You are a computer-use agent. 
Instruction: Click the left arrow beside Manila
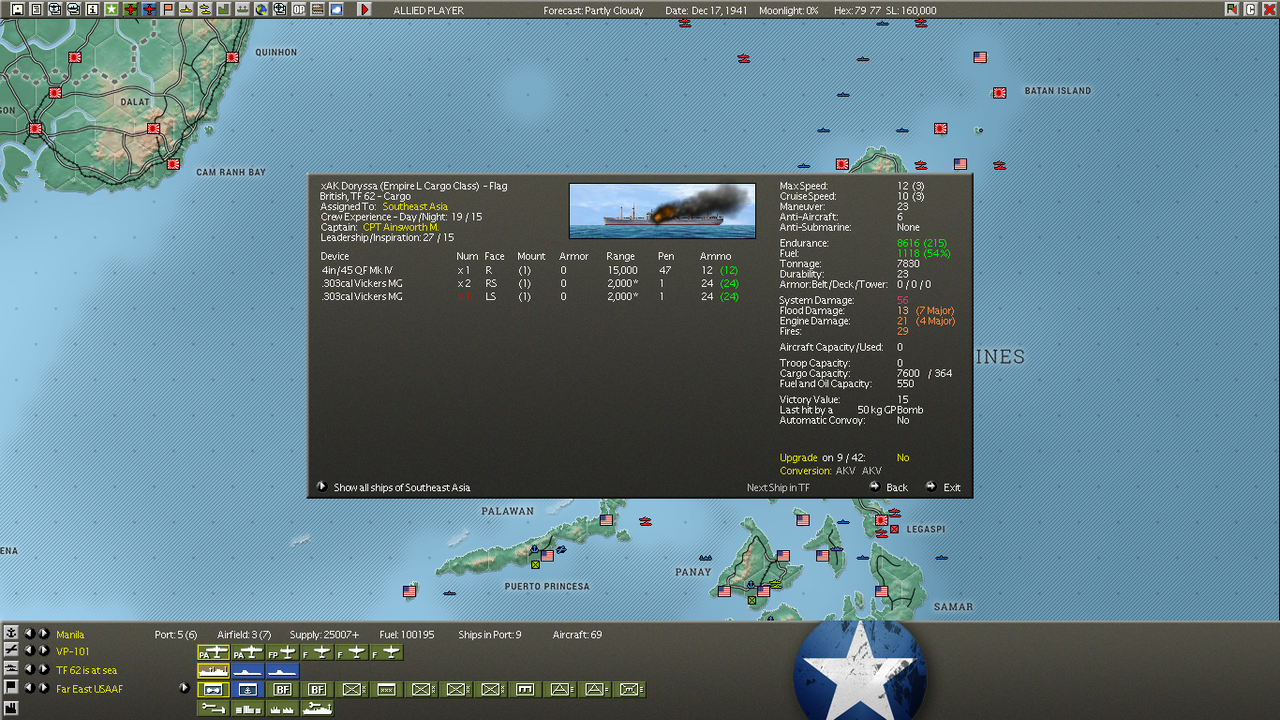tap(29, 634)
